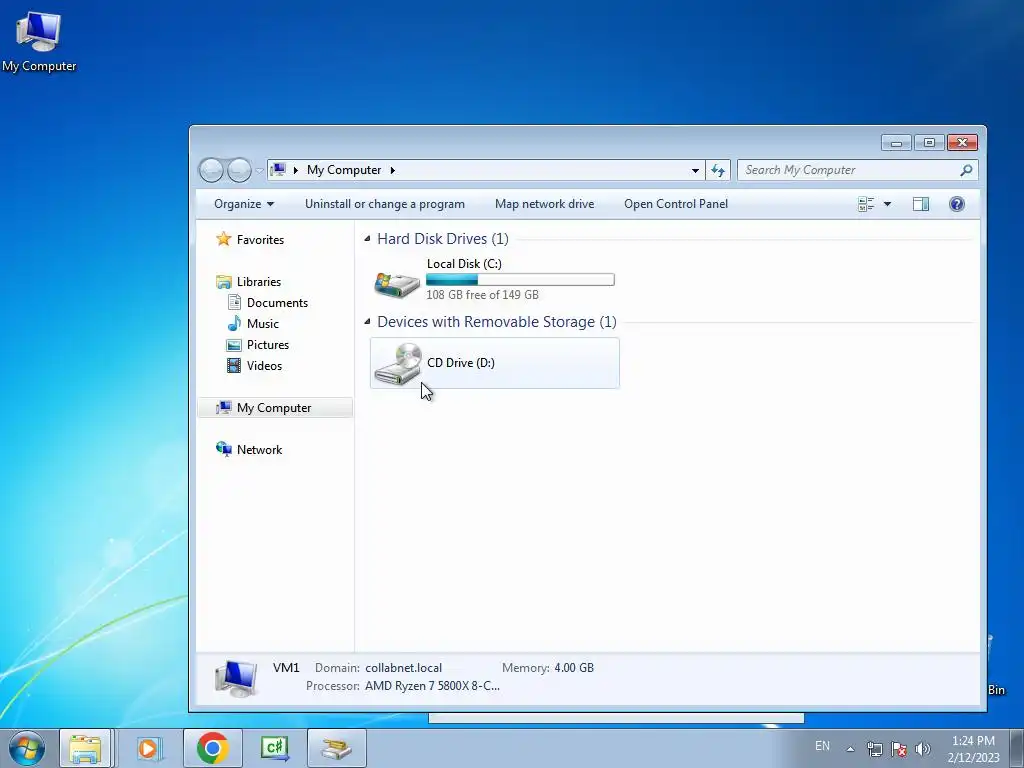Select the CD Drive (D:) disc icon
1024x768 pixels.
tap(398, 364)
